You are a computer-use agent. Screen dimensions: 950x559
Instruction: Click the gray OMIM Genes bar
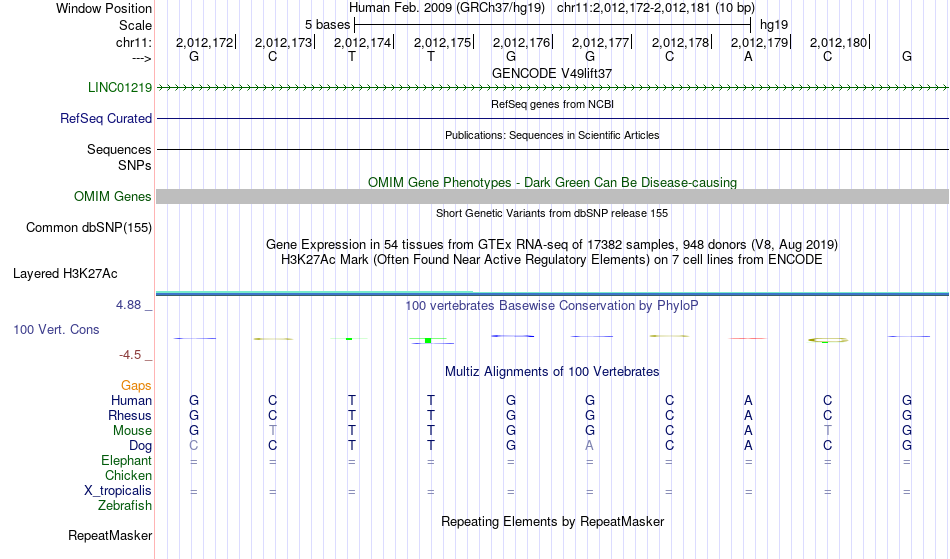click(552, 196)
